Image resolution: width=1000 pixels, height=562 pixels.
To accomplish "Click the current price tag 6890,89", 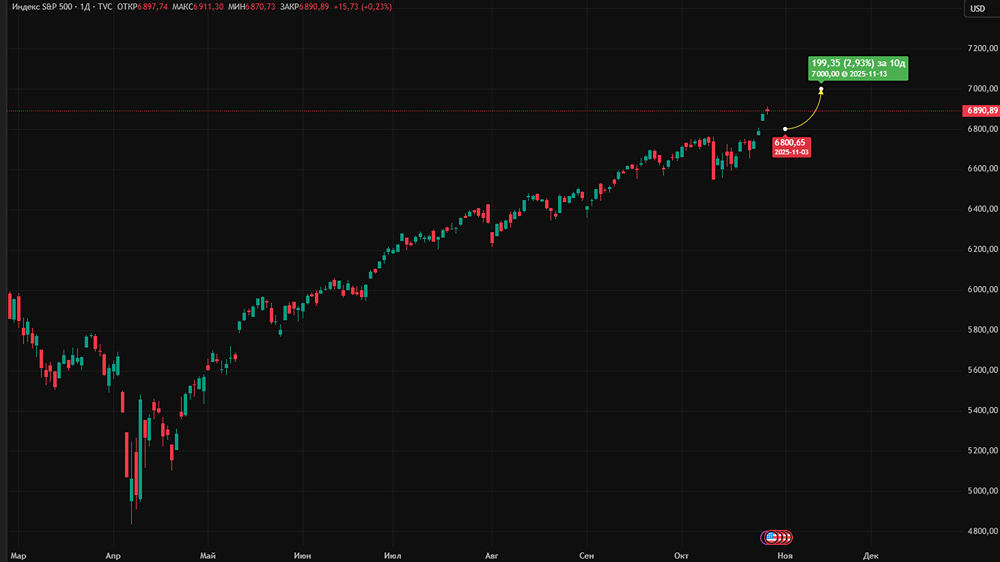I will point(981,110).
